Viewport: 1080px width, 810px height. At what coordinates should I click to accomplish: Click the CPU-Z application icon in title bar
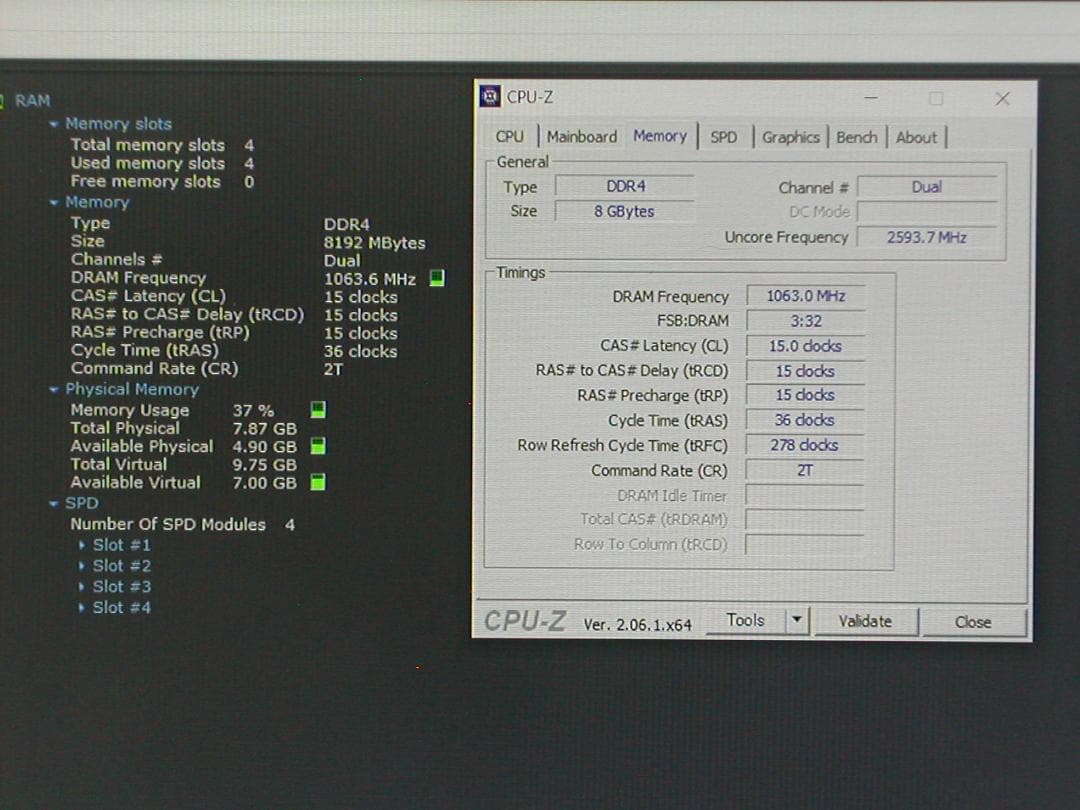tap(490, 97)
